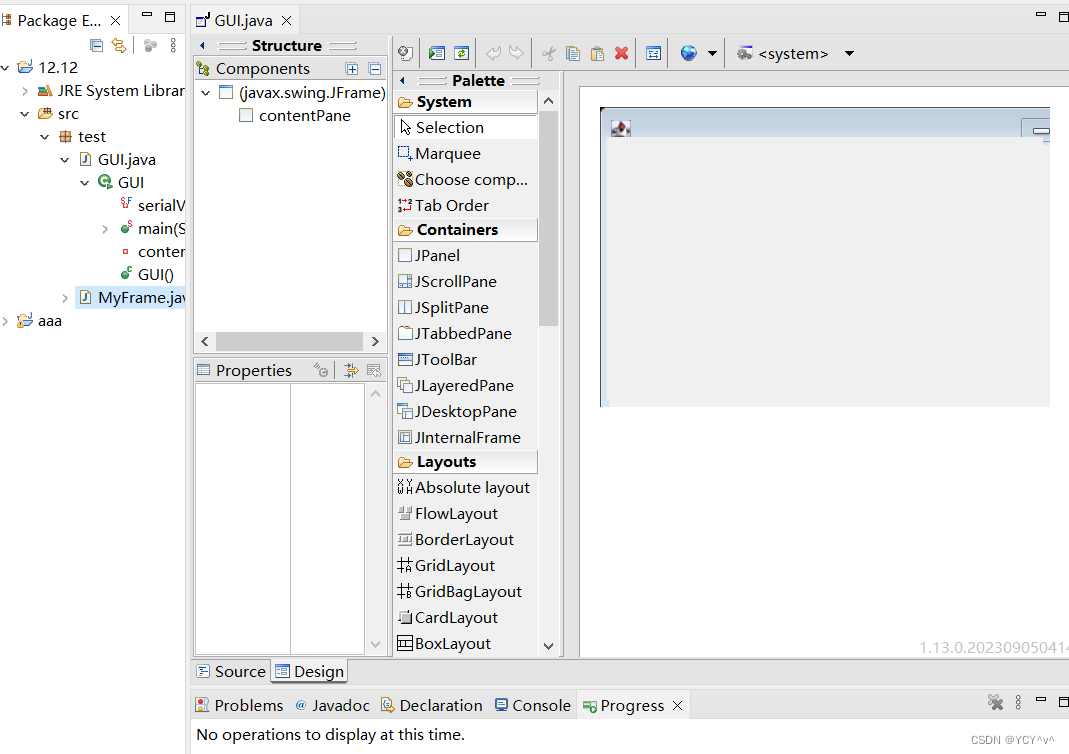Collapse the 12.12 project node
The height and width of the screenshot is (754, 1069).
pos(5,67)
